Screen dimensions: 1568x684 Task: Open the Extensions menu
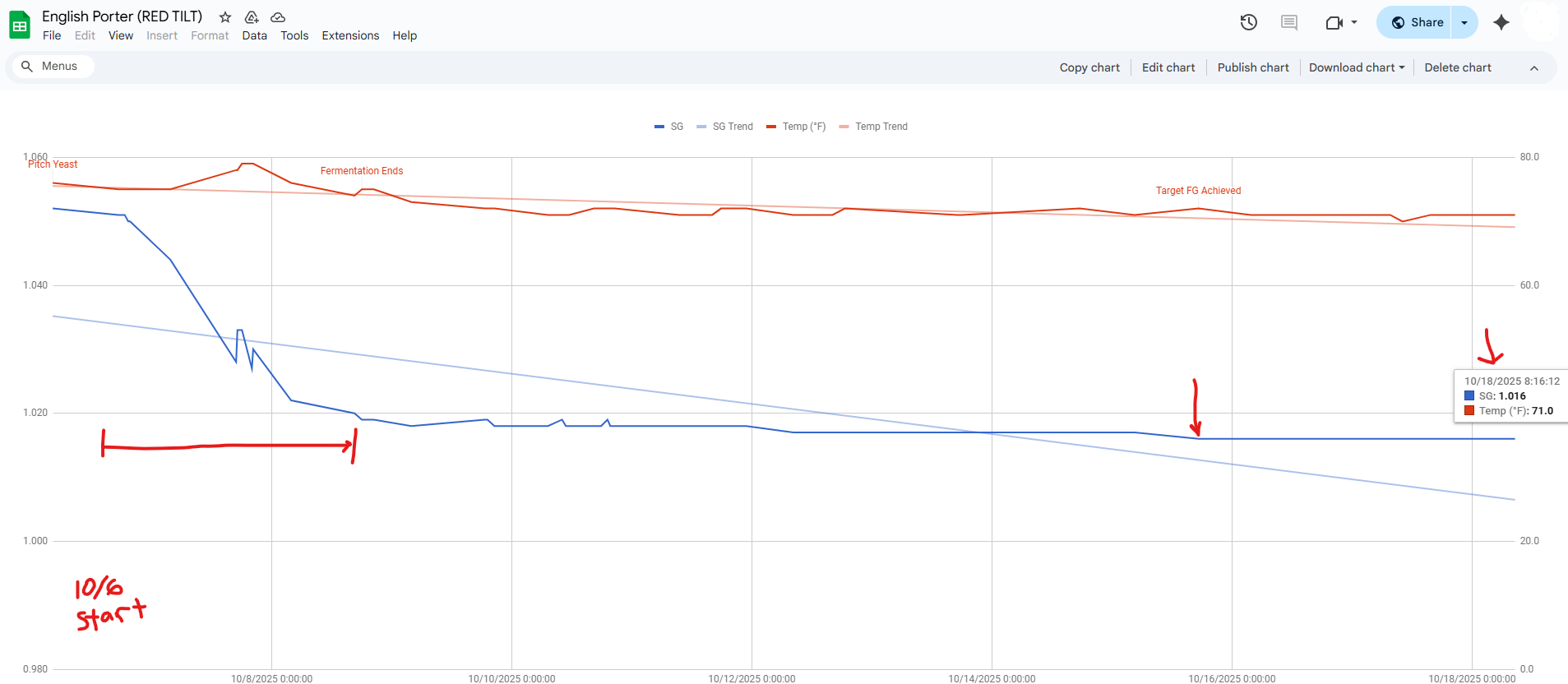click(x=350, y=35)
